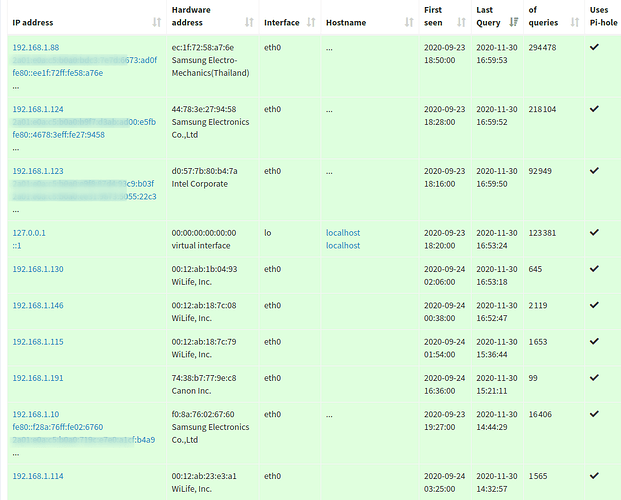The height and width of the screenshot is (500, 621).
Task: Follow the 192.168.1.191 address link
Action: click(x=38, y=378)
